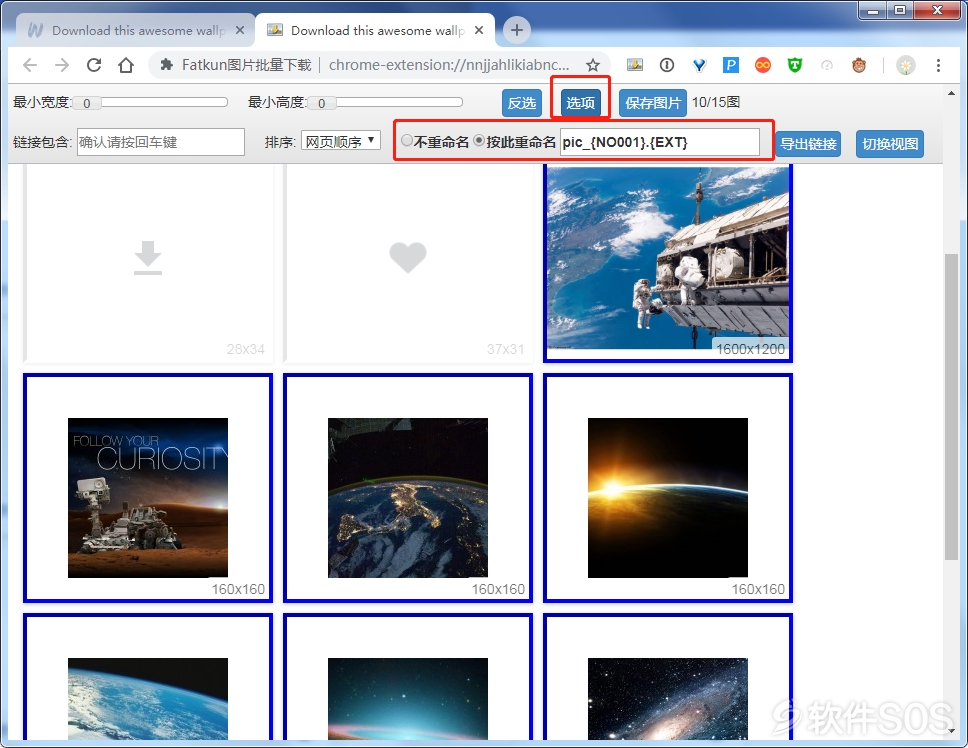This screenshot has width=968, height=748.
Task: Click the circled info extension icon
Action: (667, 65)
